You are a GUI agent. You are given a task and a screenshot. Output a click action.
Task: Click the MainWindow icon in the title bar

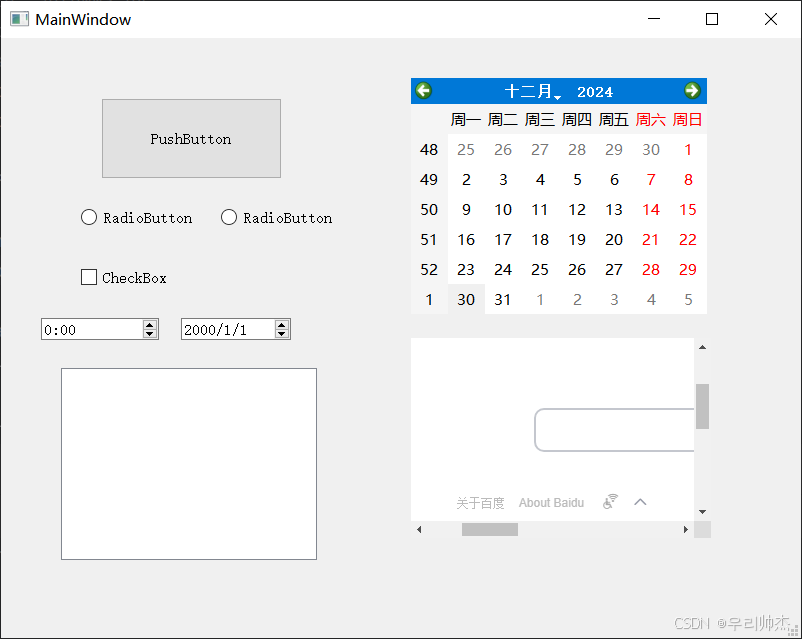pos(18,18)
